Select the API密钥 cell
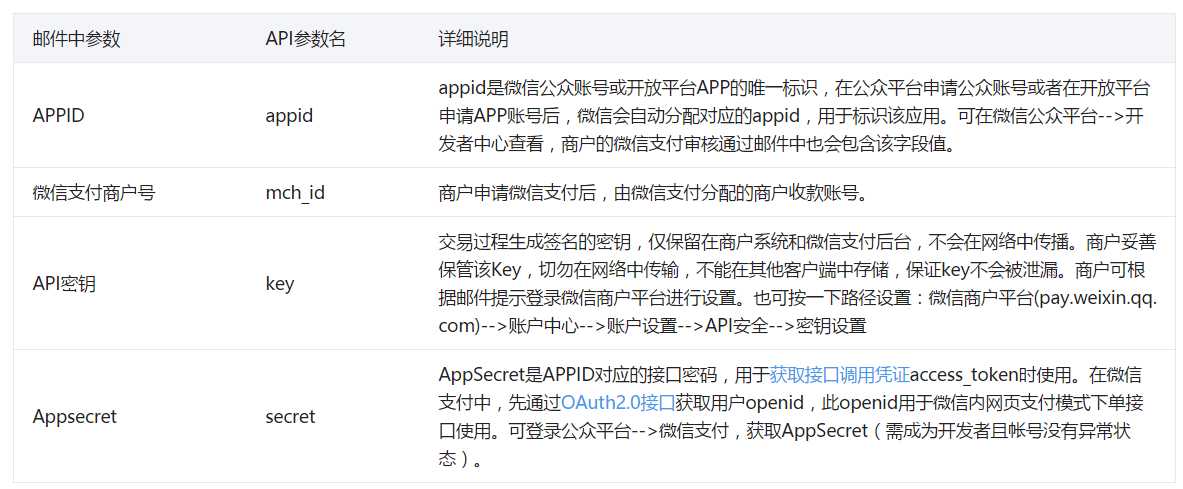1183x489 pixels. pyautogui.click(x=64, y=284)
